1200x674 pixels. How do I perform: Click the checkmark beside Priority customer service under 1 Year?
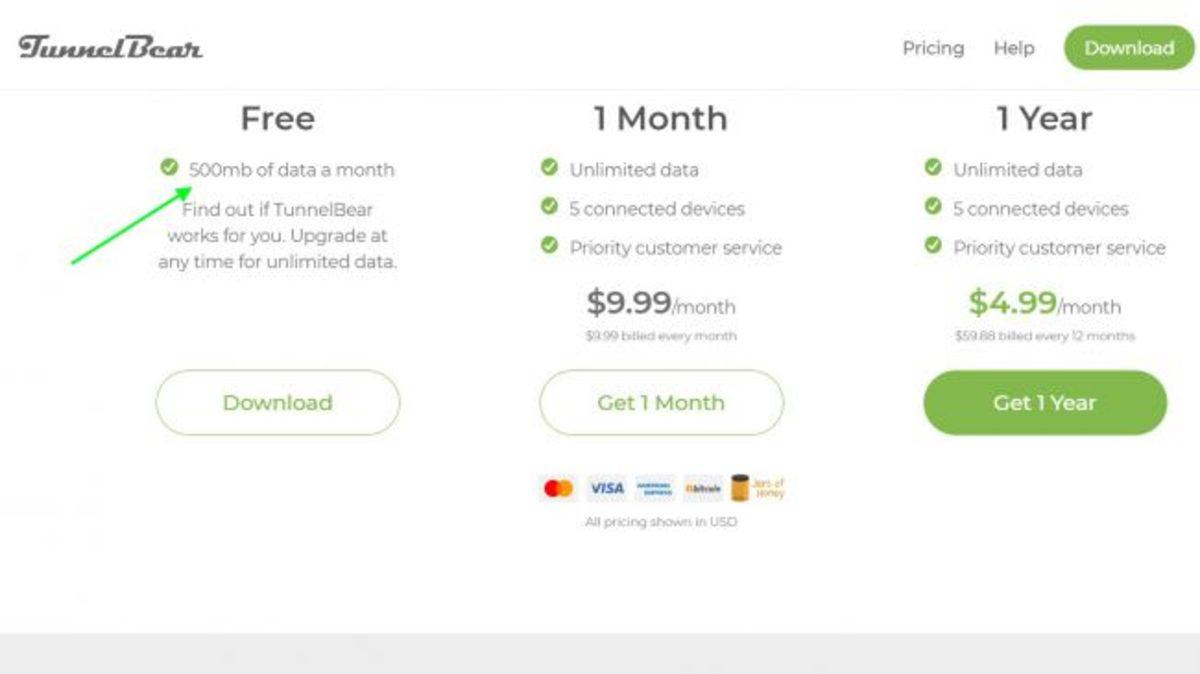point(933,248)
